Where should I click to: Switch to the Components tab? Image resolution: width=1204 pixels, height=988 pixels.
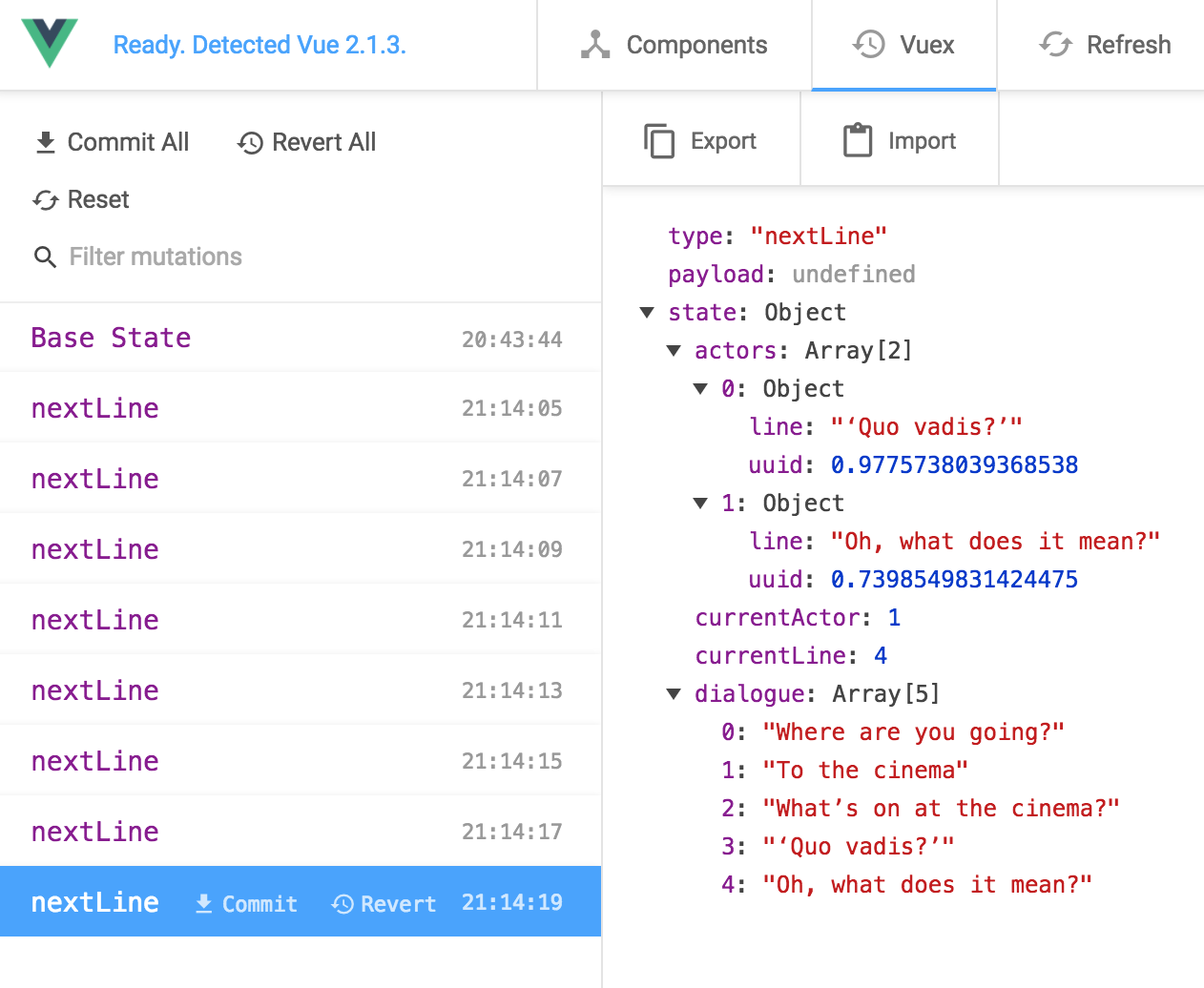click(674, 45)
